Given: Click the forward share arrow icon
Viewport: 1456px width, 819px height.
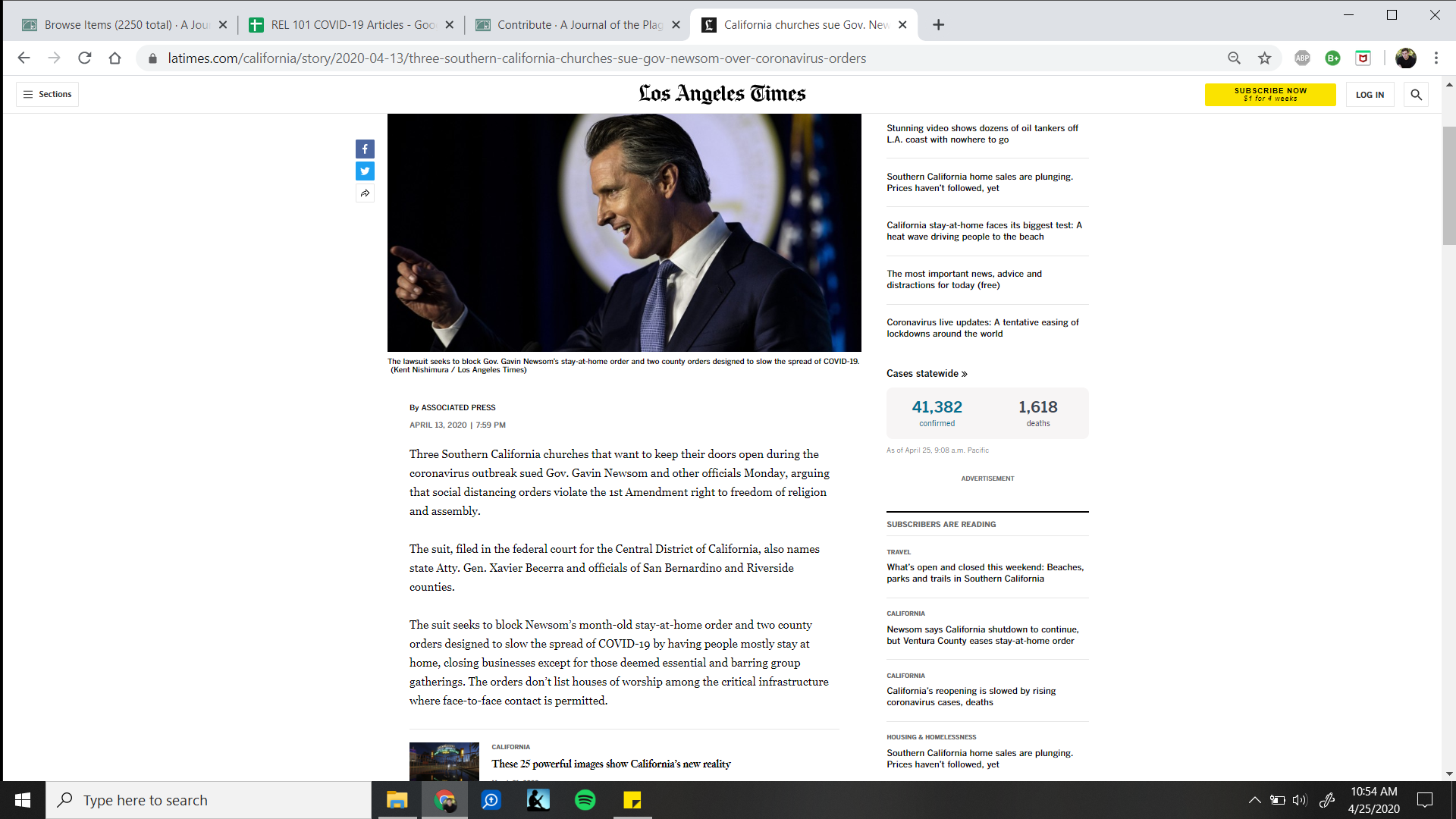Looking at the screenshot, I should (365, 193).
